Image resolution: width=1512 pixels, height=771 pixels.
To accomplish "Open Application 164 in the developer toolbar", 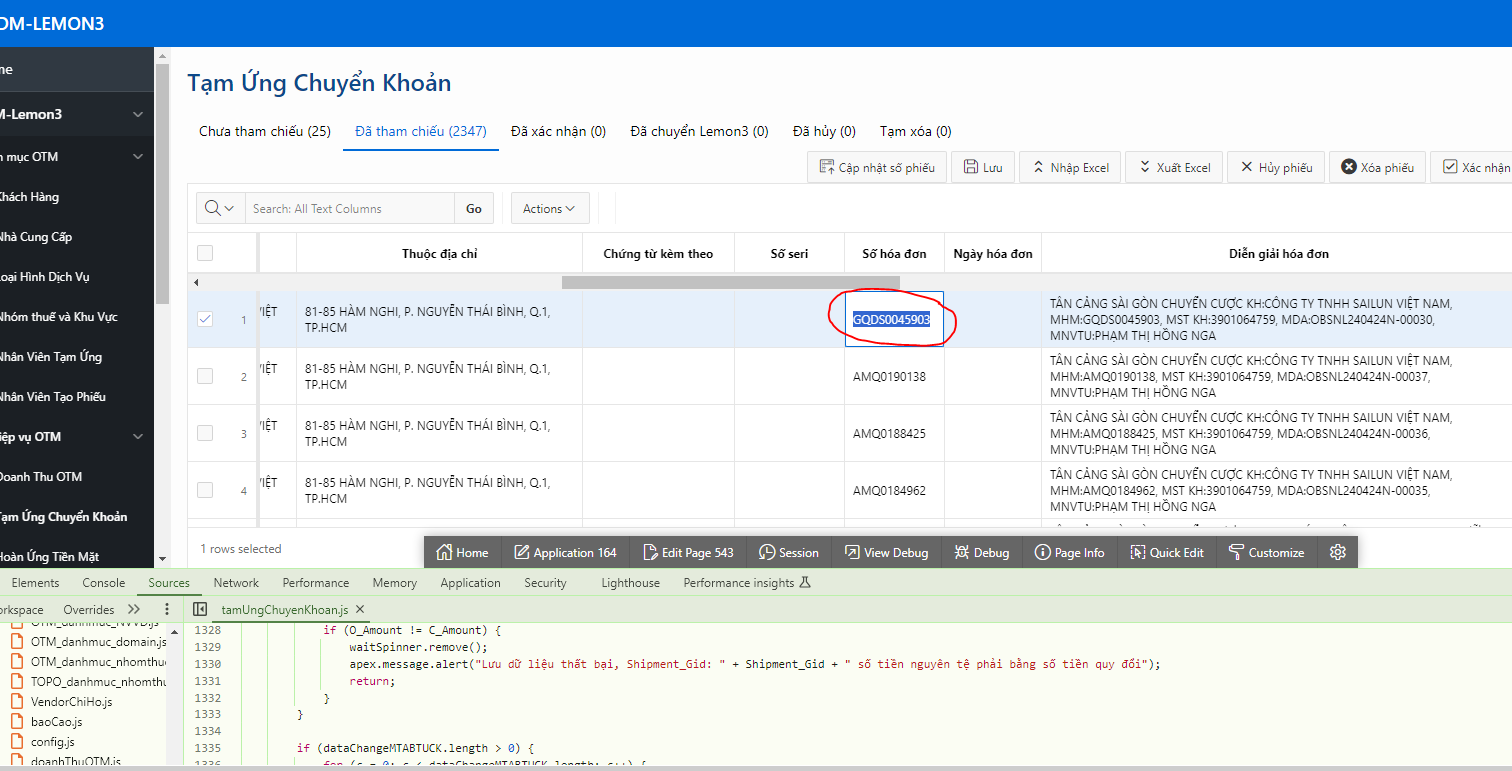I will coord(565,551).
